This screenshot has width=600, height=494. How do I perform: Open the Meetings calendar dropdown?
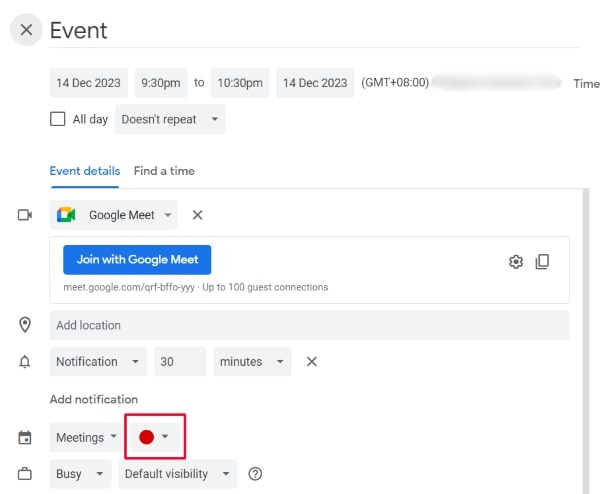pyautogui.click(x=86, y=437)
